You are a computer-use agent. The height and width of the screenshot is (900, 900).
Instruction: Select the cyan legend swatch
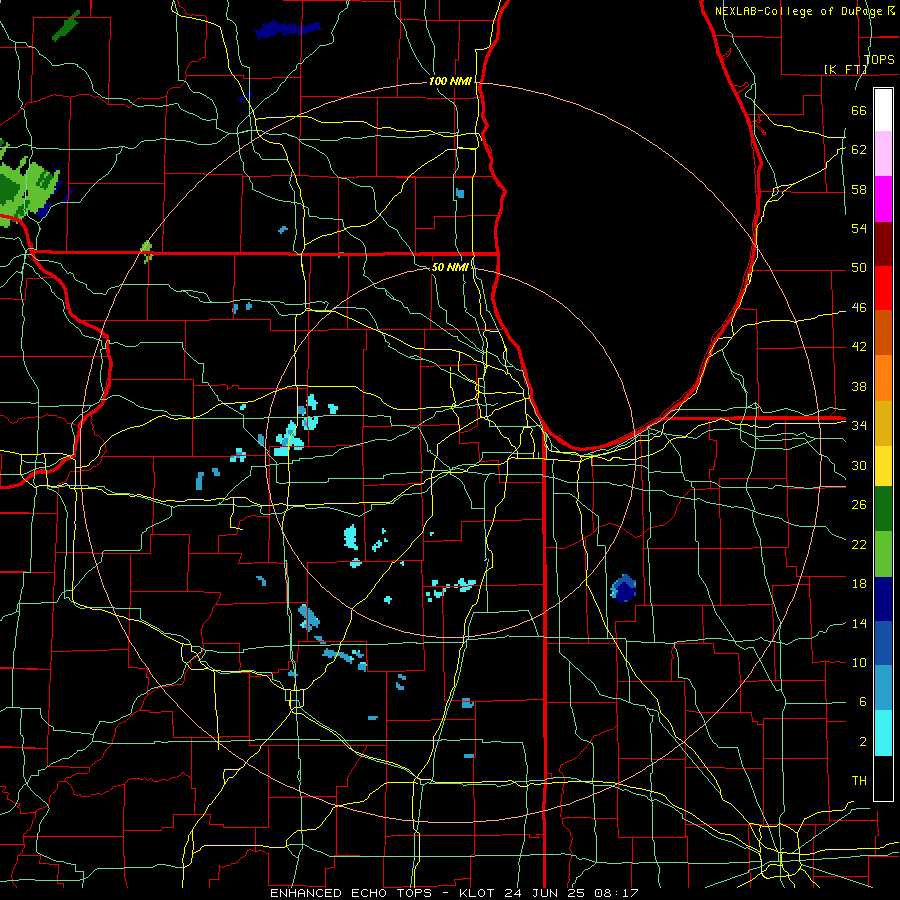click(x=883, y=733)
